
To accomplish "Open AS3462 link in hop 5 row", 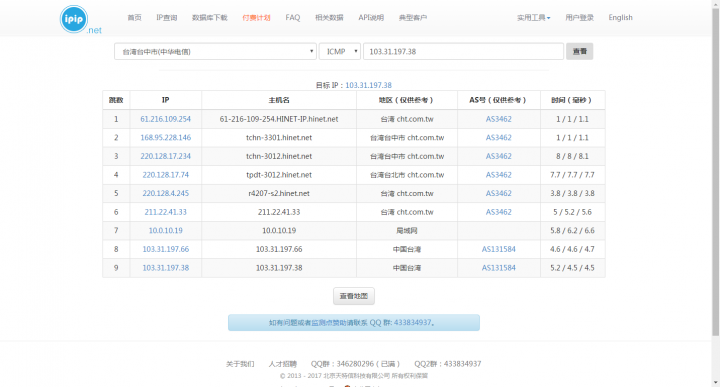I will click(x=499, y=193).
